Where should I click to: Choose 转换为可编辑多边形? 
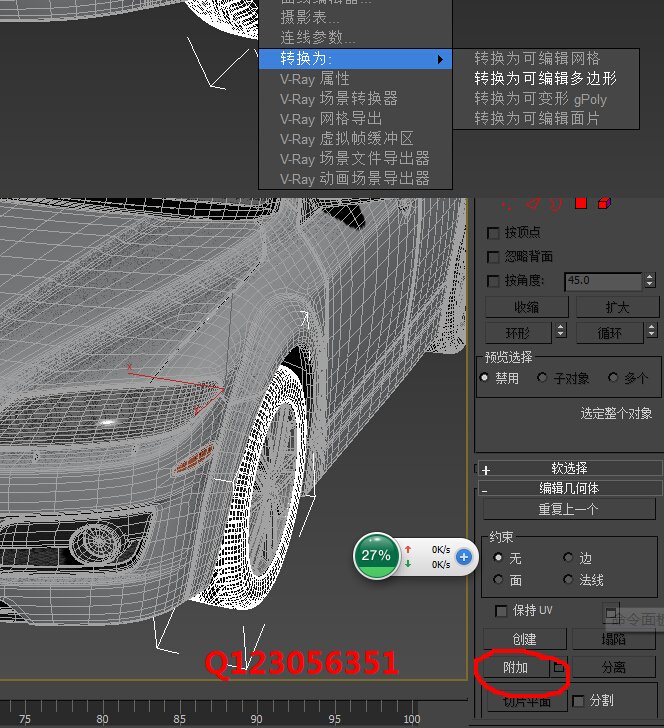(546, 78)
